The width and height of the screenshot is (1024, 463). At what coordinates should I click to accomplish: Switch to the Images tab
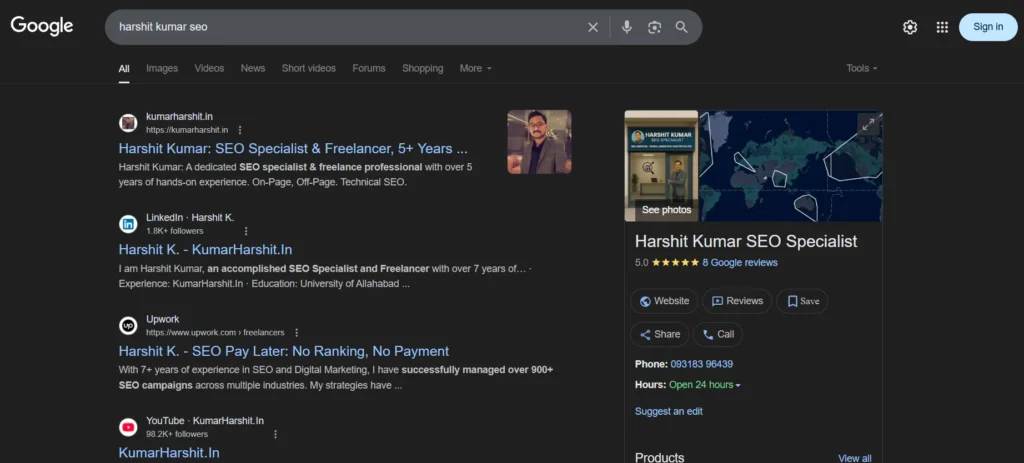coord(162,68)
